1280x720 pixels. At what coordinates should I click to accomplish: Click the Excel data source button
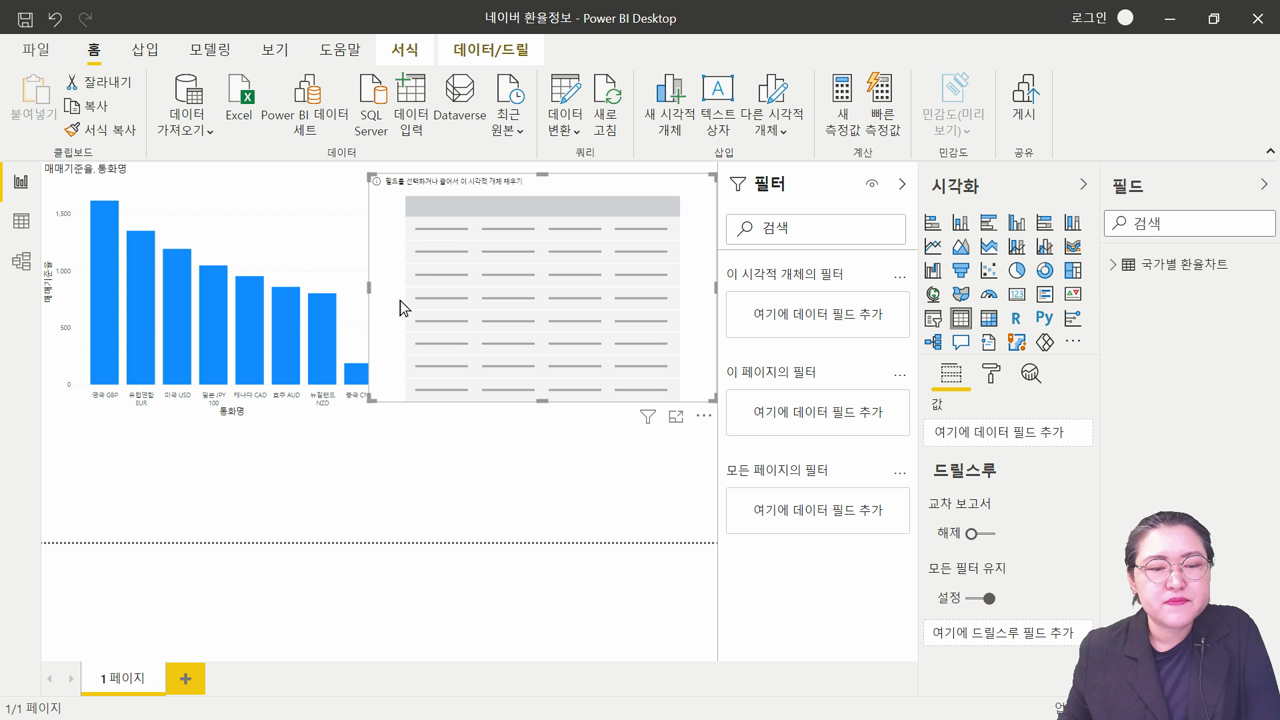pos(239,98)
